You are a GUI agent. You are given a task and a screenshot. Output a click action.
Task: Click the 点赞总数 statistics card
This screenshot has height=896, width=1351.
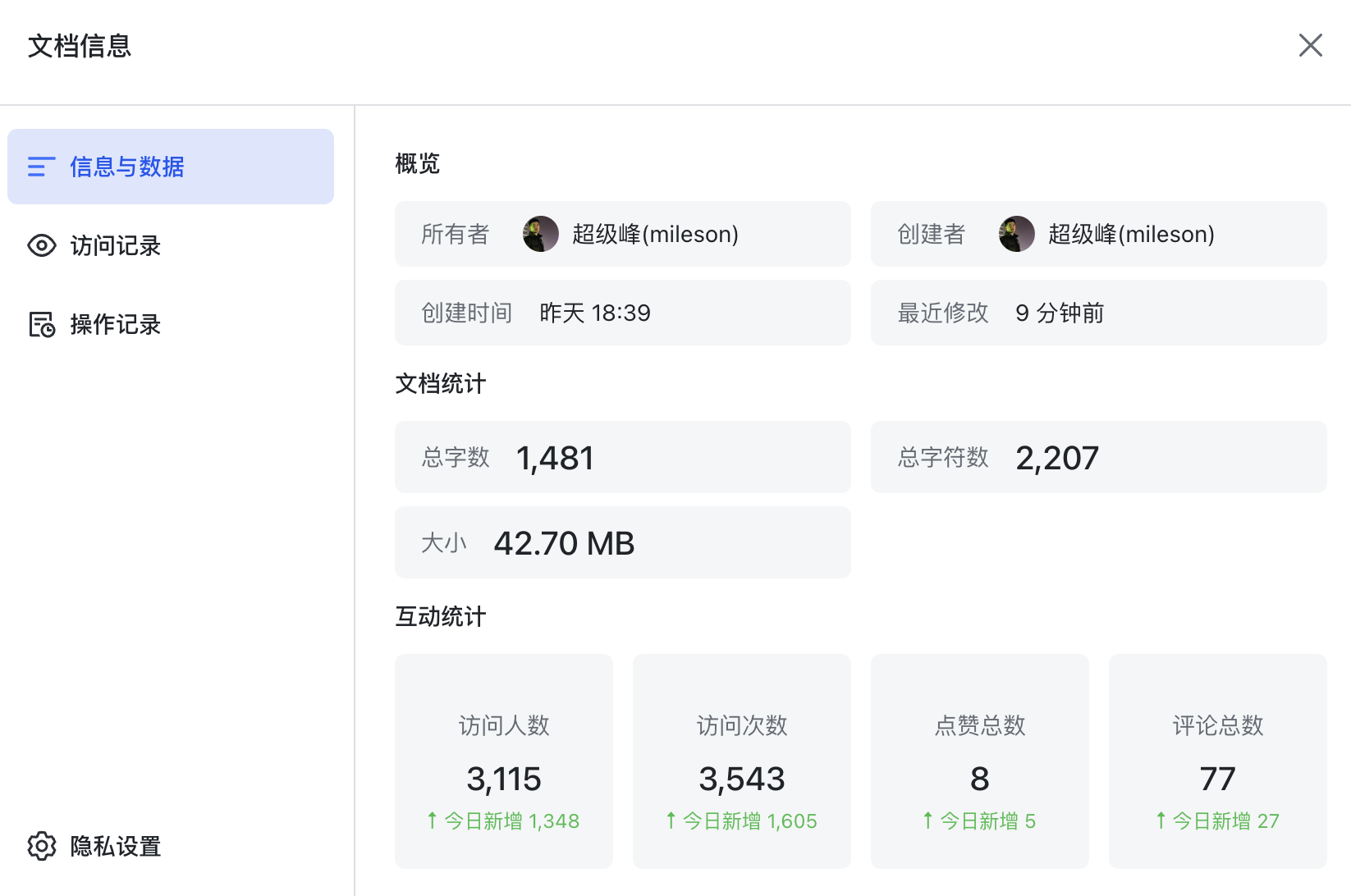(980, 761)
